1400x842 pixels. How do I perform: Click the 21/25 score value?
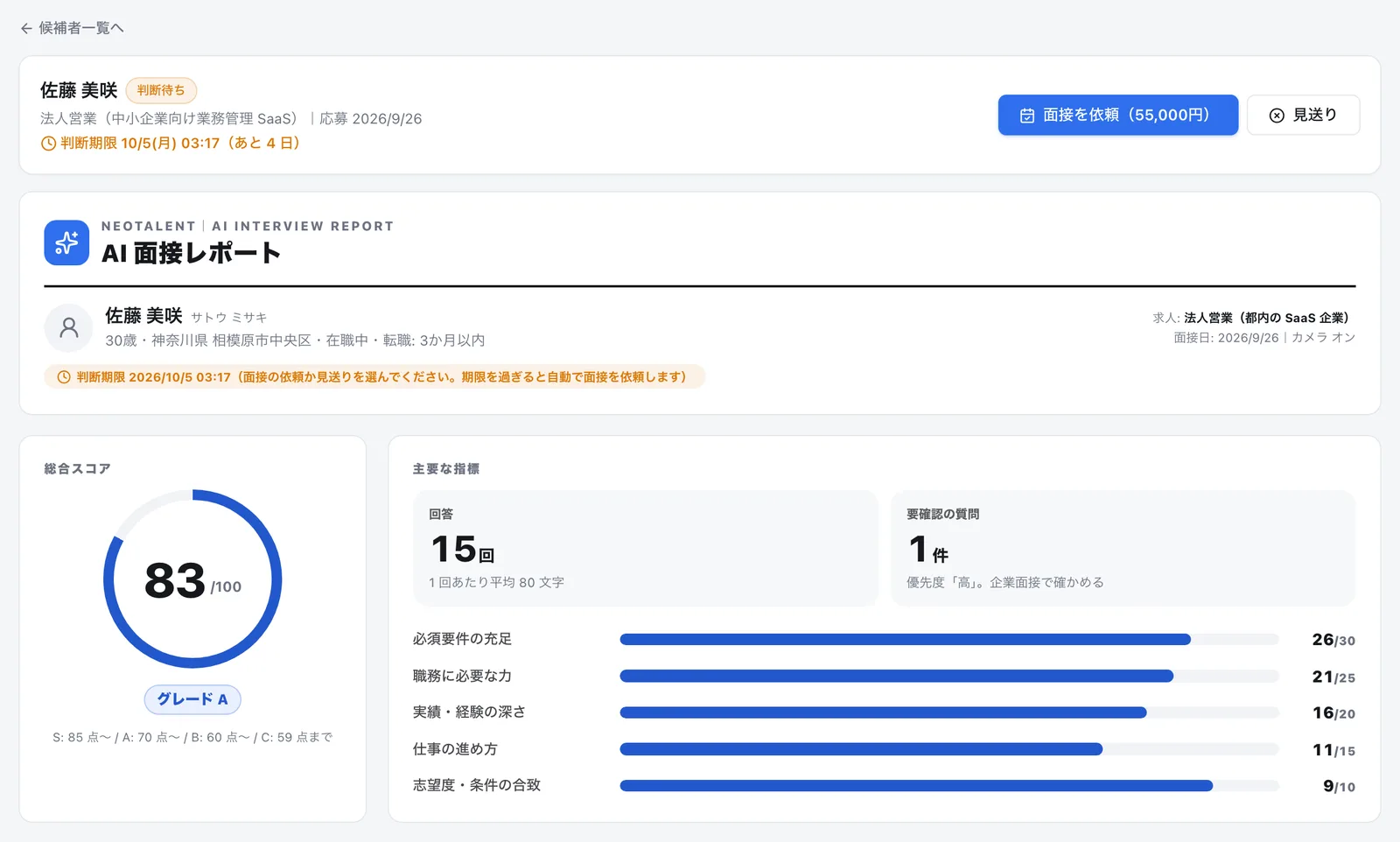(x=1333, y=677)
